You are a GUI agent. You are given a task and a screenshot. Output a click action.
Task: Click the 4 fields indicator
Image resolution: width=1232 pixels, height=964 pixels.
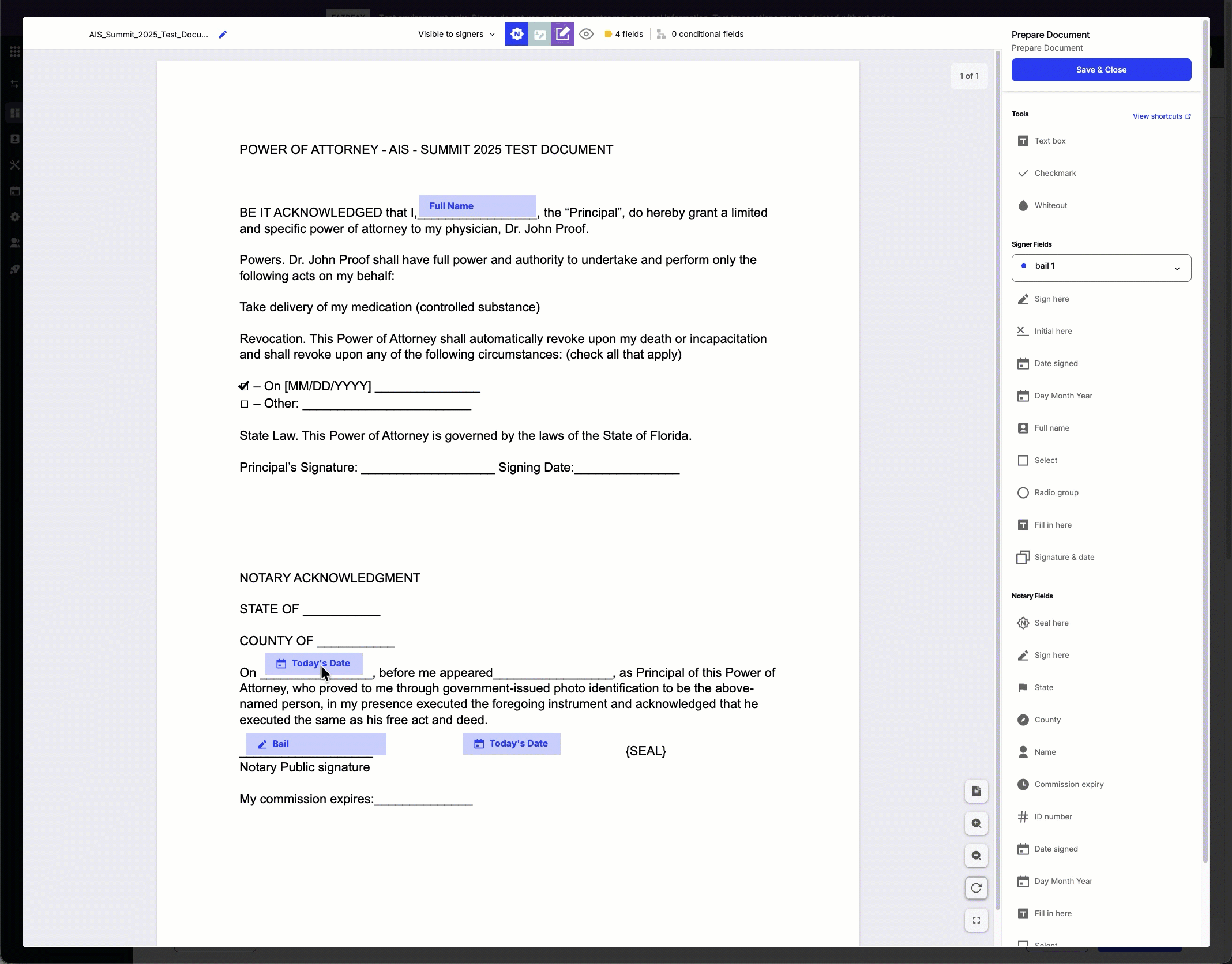(x=623, y=34)
